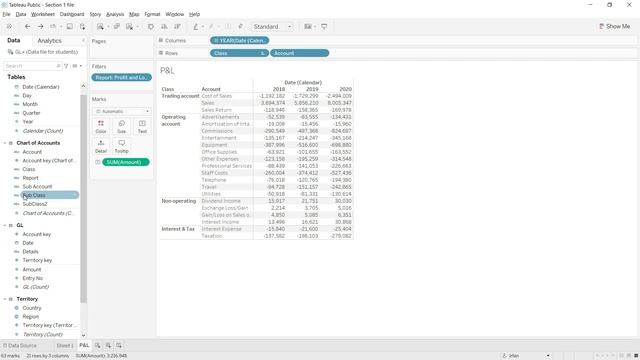The height and width of the screenshot is (360, 640).
Task: Collapse the GL table group
Action: 5,225
